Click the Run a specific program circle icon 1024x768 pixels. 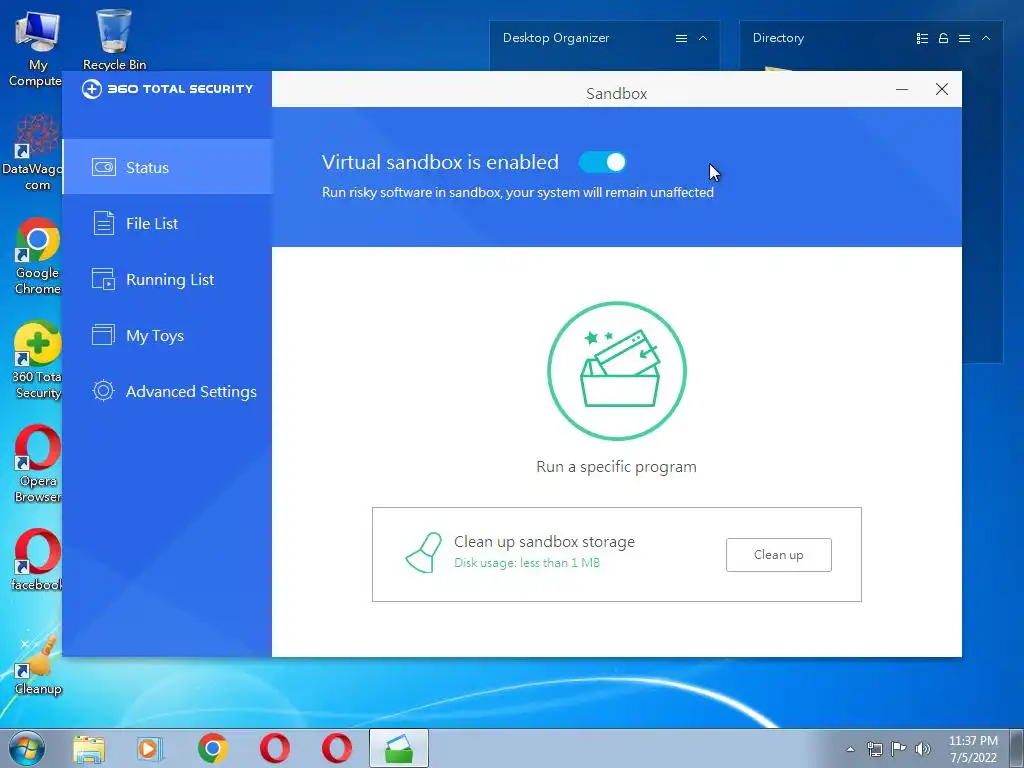click(x=616, y=371)
